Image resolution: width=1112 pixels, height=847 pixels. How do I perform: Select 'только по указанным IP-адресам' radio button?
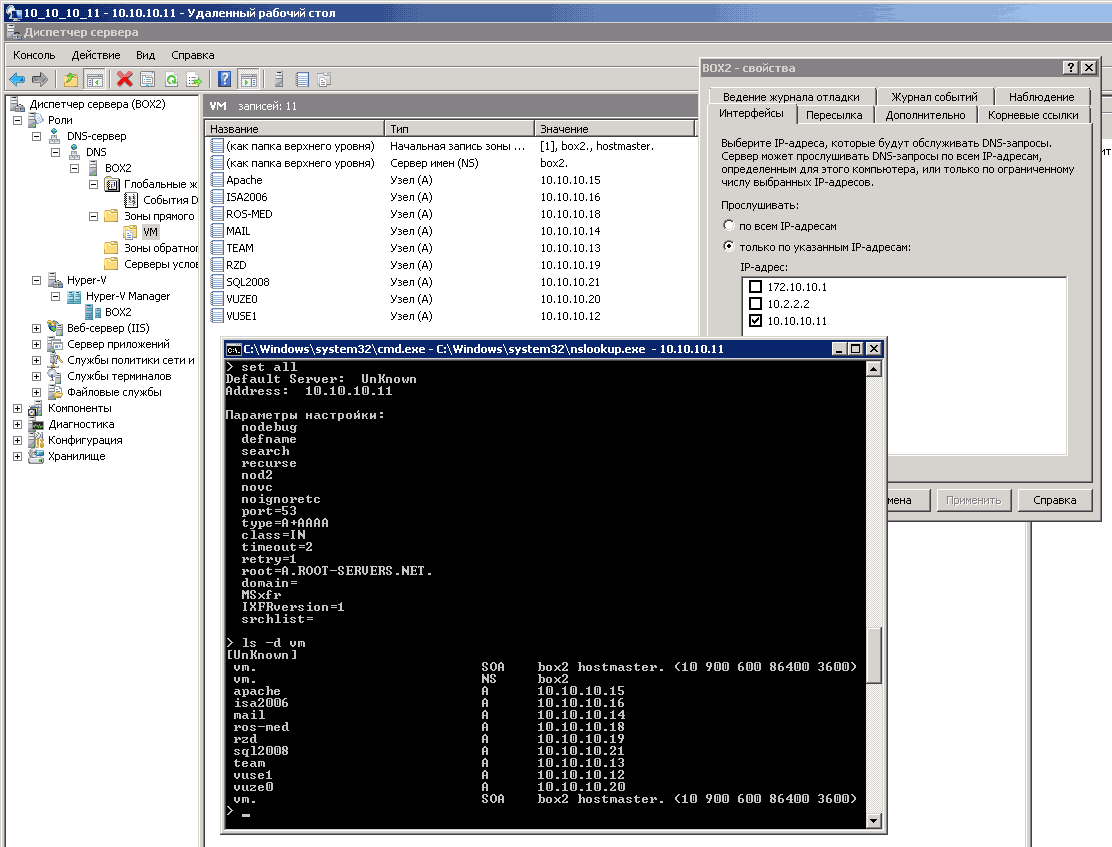(x=728, y=246)
